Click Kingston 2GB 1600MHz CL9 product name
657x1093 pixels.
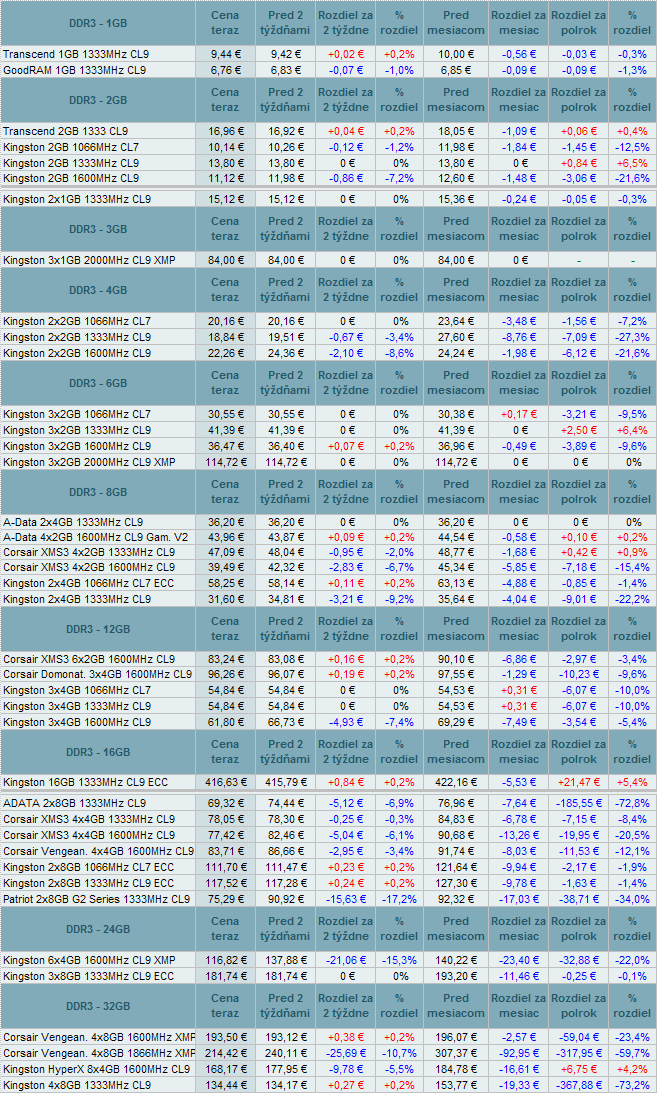point(70,178)
